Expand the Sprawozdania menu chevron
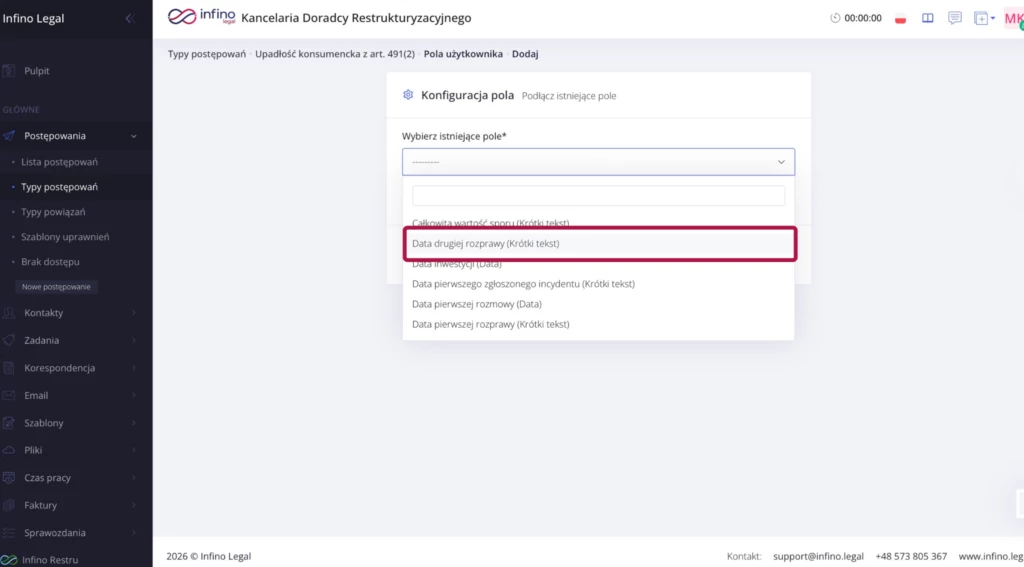 point(134,532)
